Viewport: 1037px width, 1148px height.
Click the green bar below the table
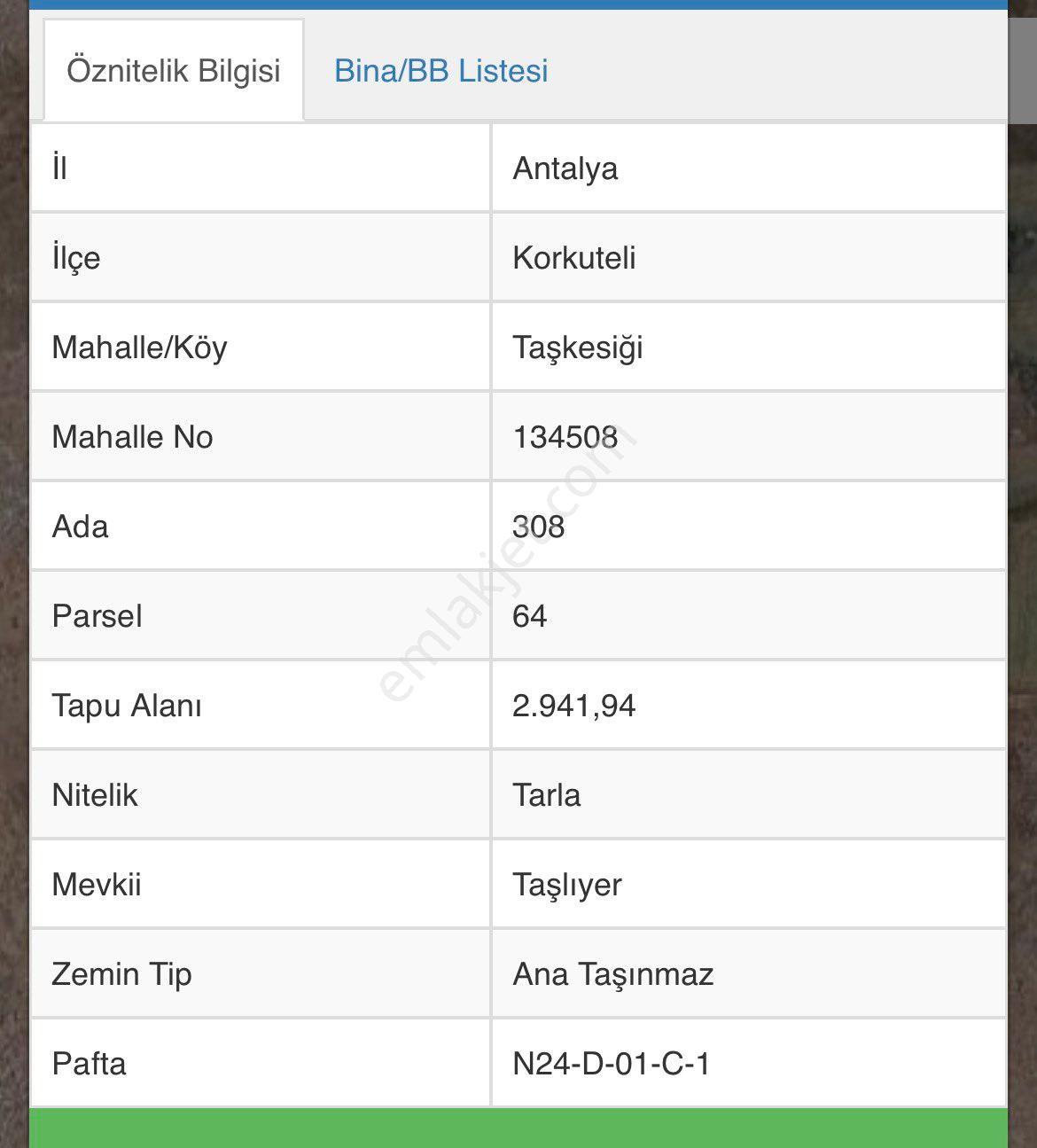click(x=518, y=1128)
